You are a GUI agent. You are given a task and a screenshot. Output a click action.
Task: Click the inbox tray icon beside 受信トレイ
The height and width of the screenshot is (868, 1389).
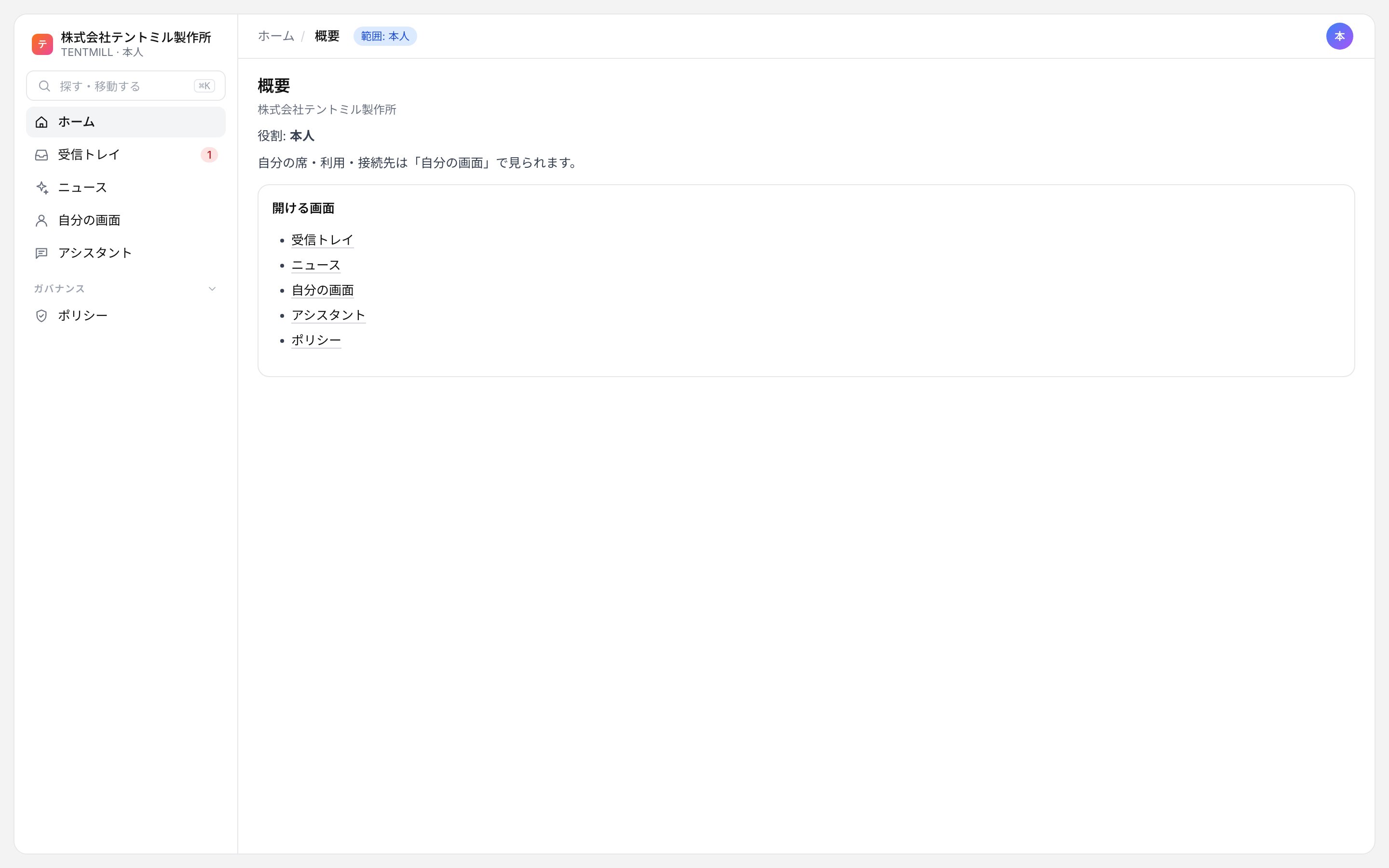[41, 155]
